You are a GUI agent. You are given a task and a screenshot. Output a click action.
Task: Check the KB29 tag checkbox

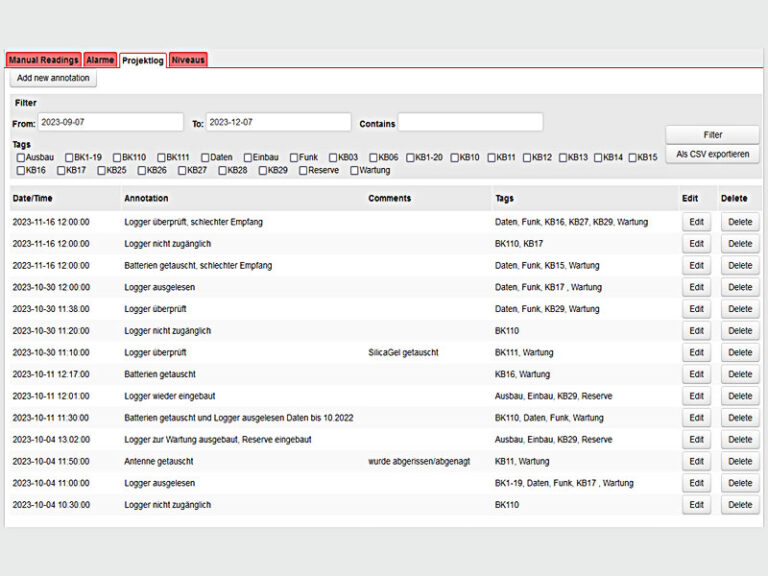click(x=263, y=170)
